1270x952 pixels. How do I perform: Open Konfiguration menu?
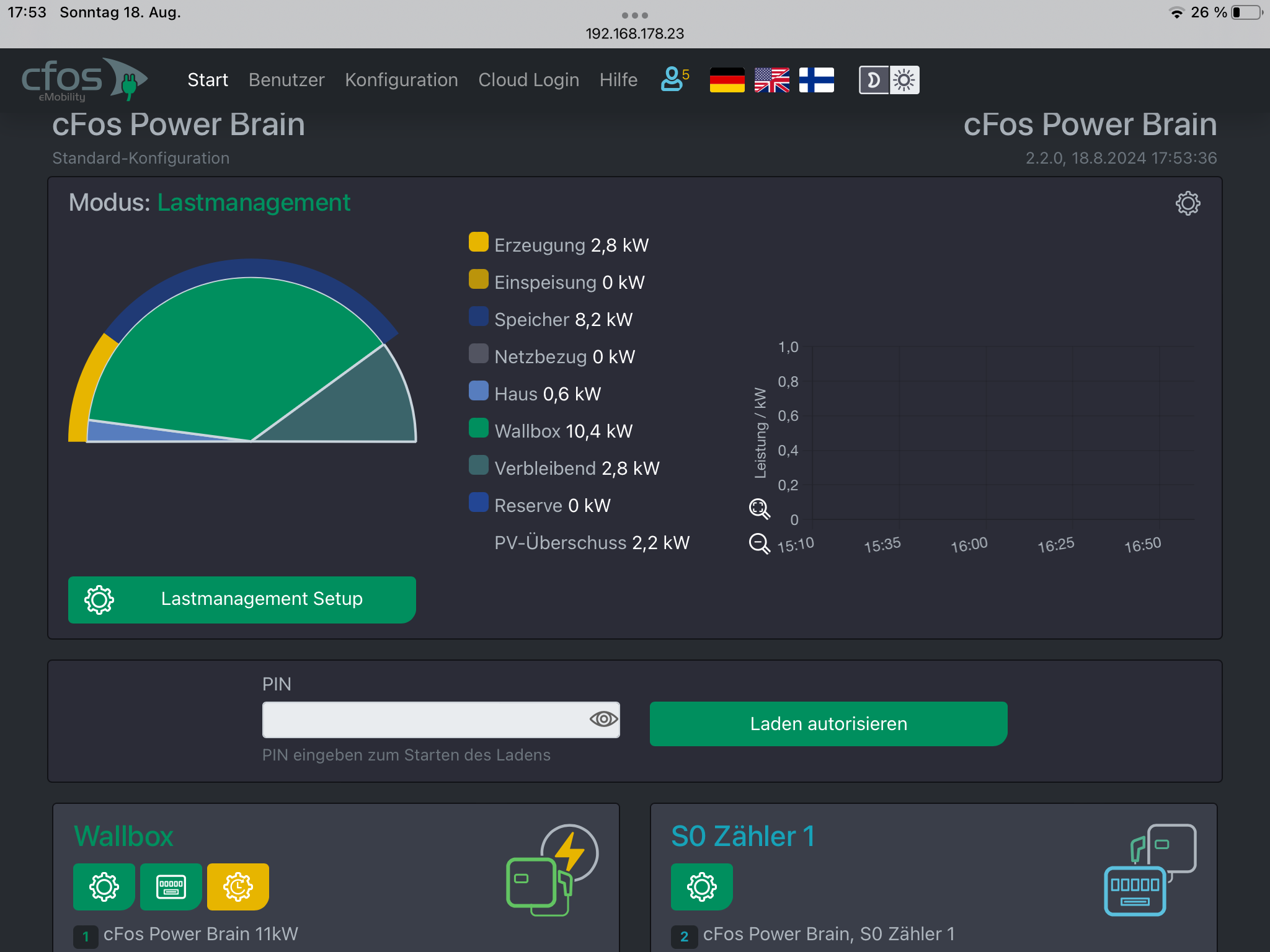(x=401, y=80)
